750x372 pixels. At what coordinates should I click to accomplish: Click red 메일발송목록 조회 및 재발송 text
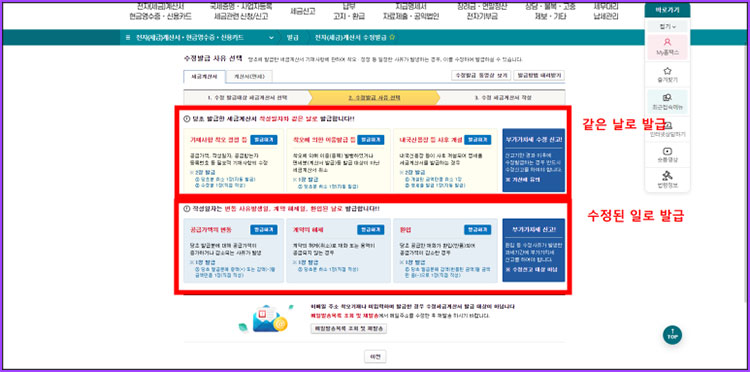click(344, 316)
